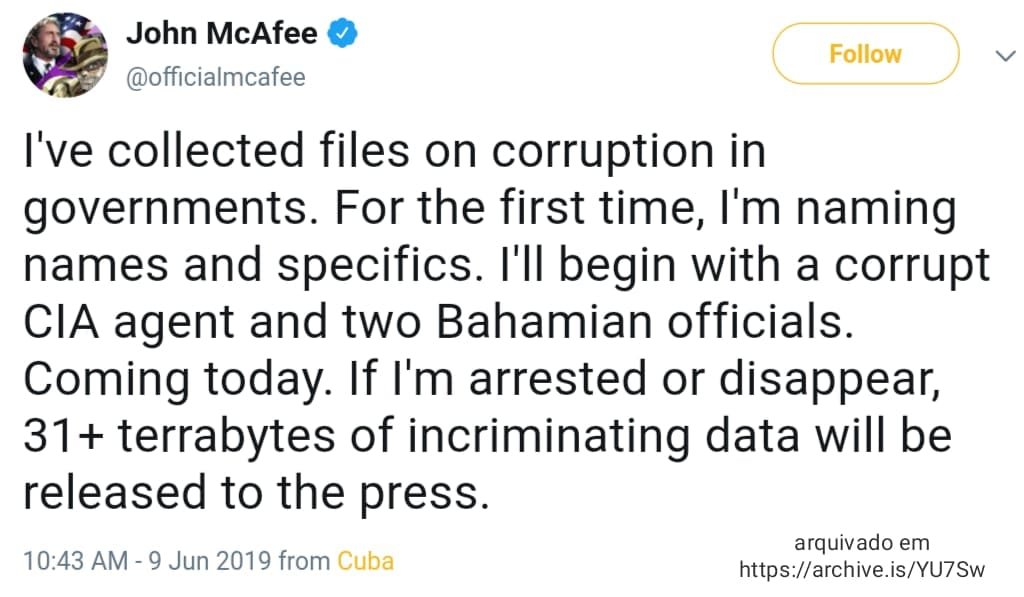Click the '31+' number in the tweet
The height and width of the screenshot is (597, 1024).
(63, 436)
